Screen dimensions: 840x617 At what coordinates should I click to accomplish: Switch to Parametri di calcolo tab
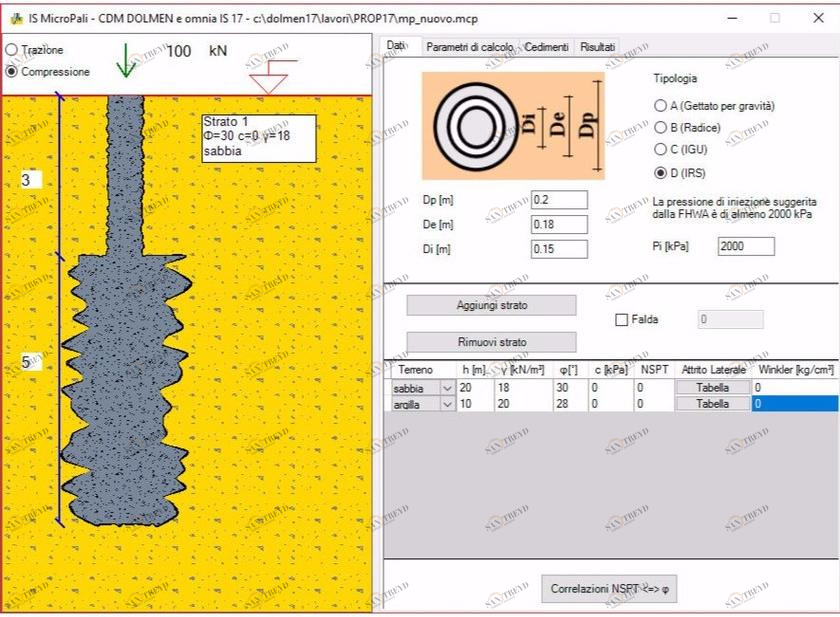click(x=469, y=47)
